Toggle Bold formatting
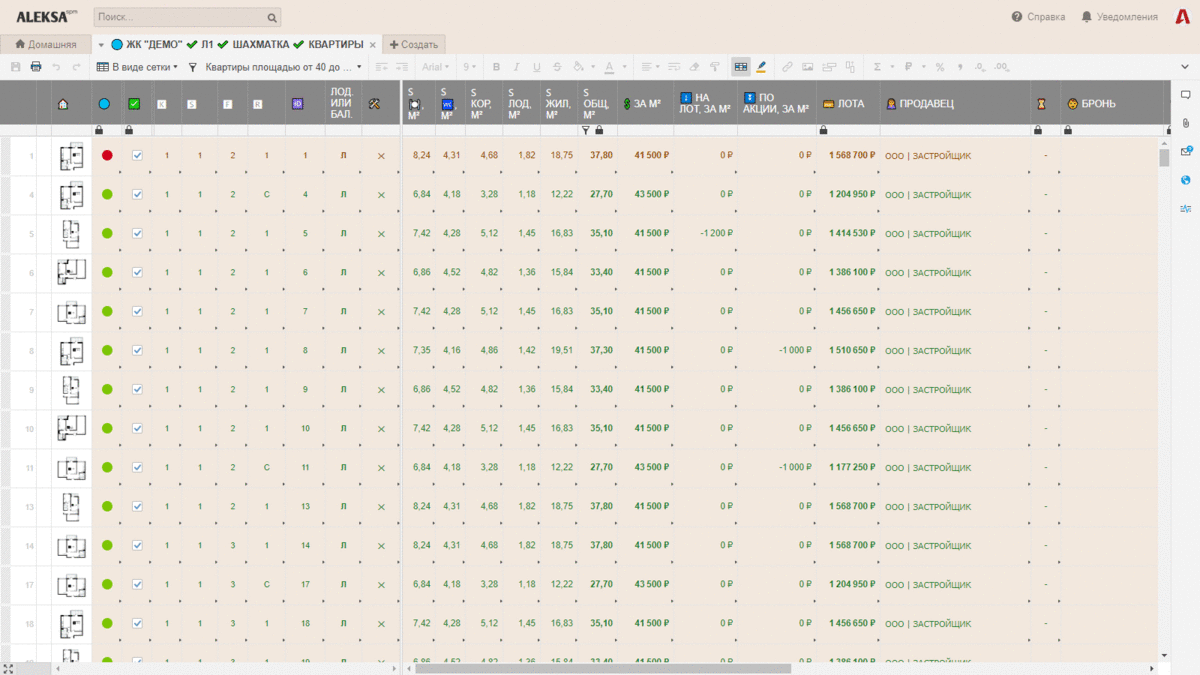Screen dimensions: 1200x675 (x=496, y=67)
